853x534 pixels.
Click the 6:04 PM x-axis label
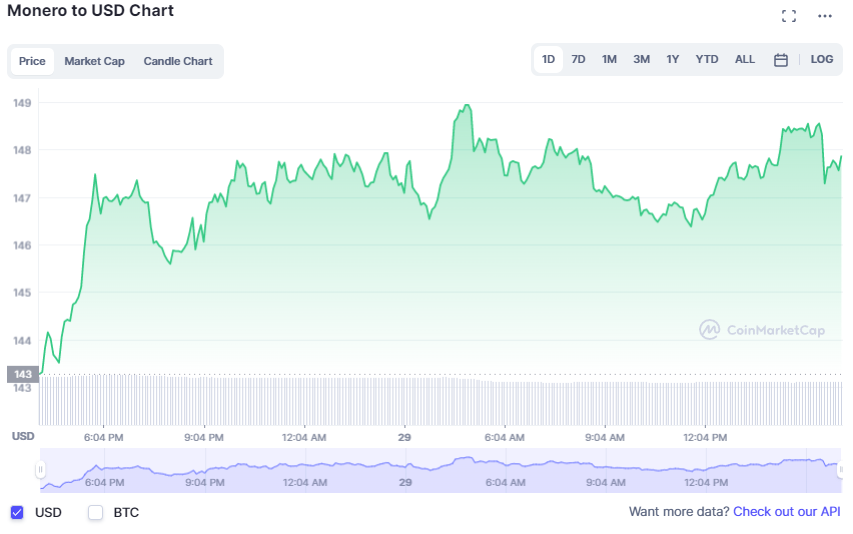click(x=103, y=437)
